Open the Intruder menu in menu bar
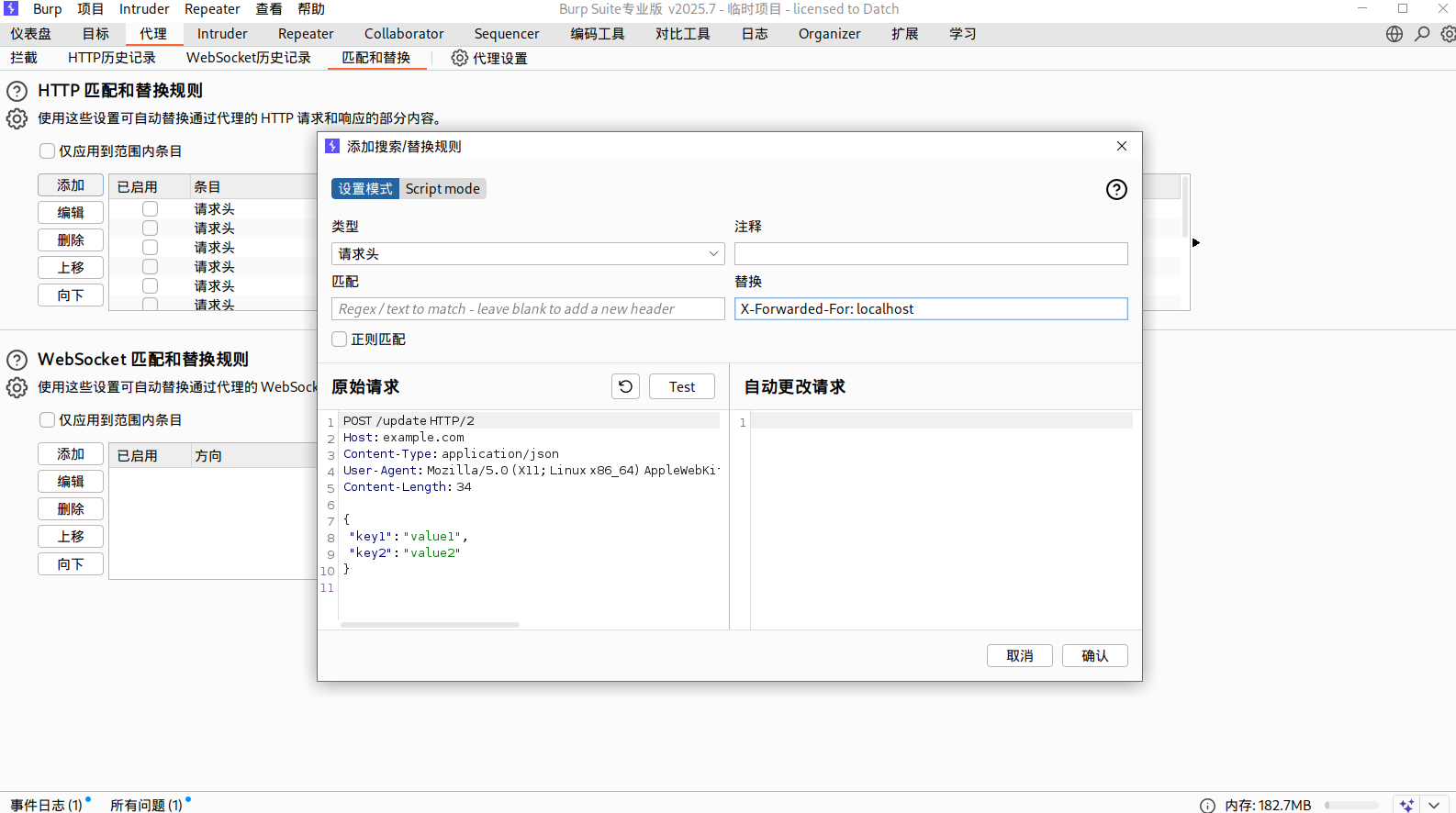Screen dimensions: 1456x813 tap(144, 9)
